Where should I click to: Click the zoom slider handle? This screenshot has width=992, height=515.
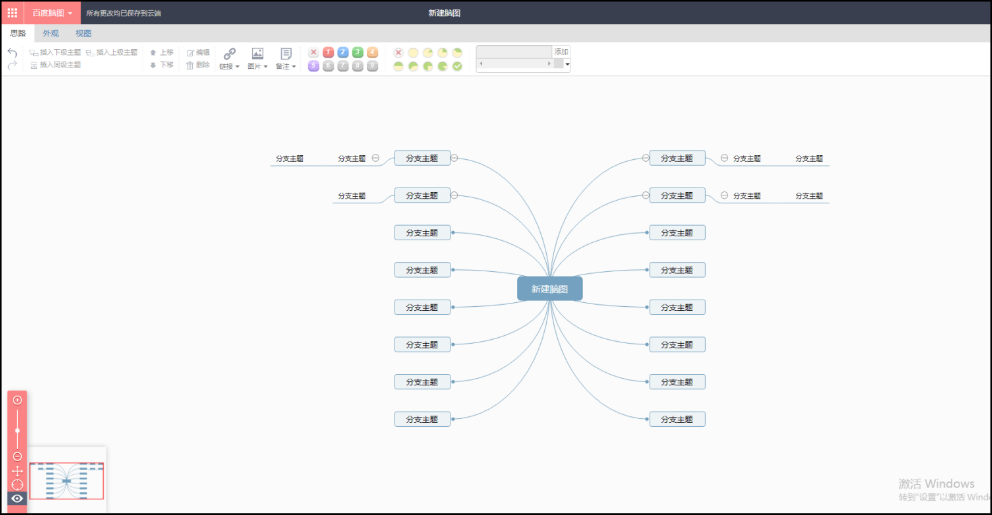[x=17, y=429]
